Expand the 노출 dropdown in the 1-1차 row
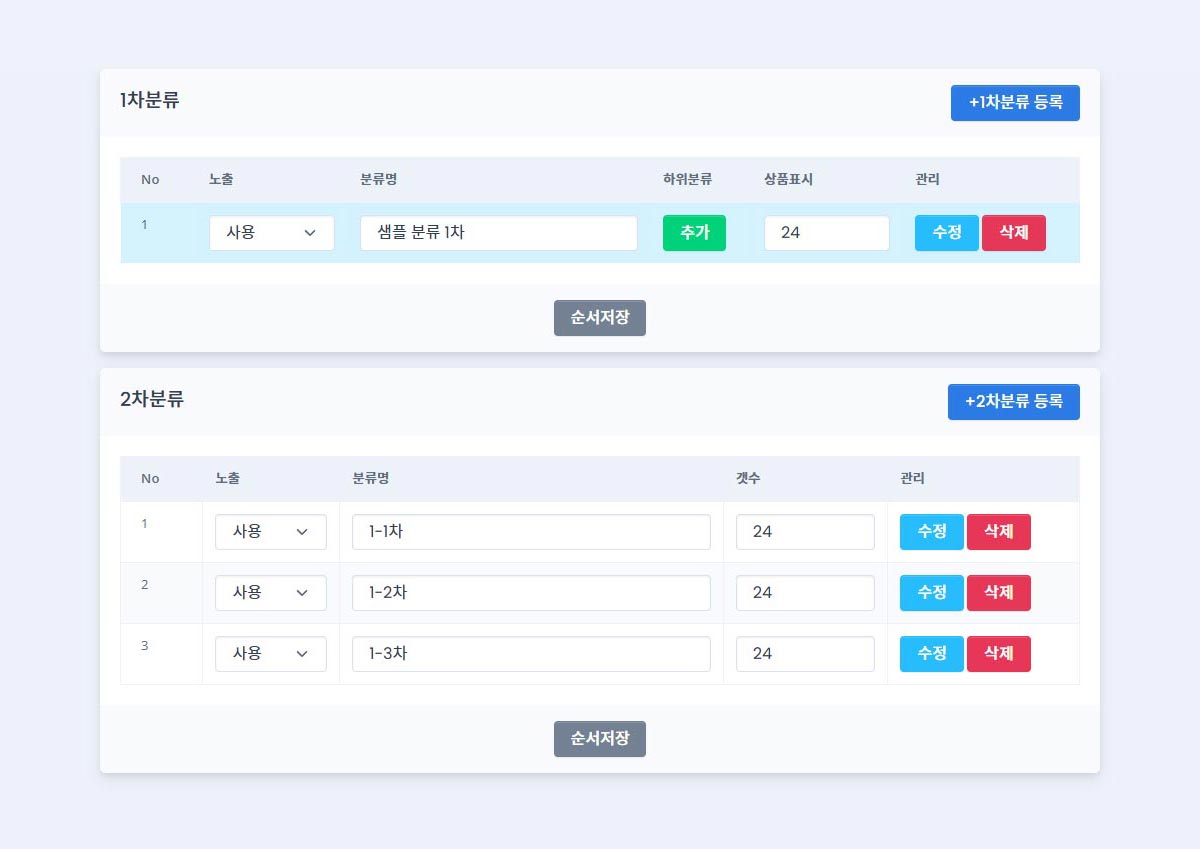 click(270, 532)
